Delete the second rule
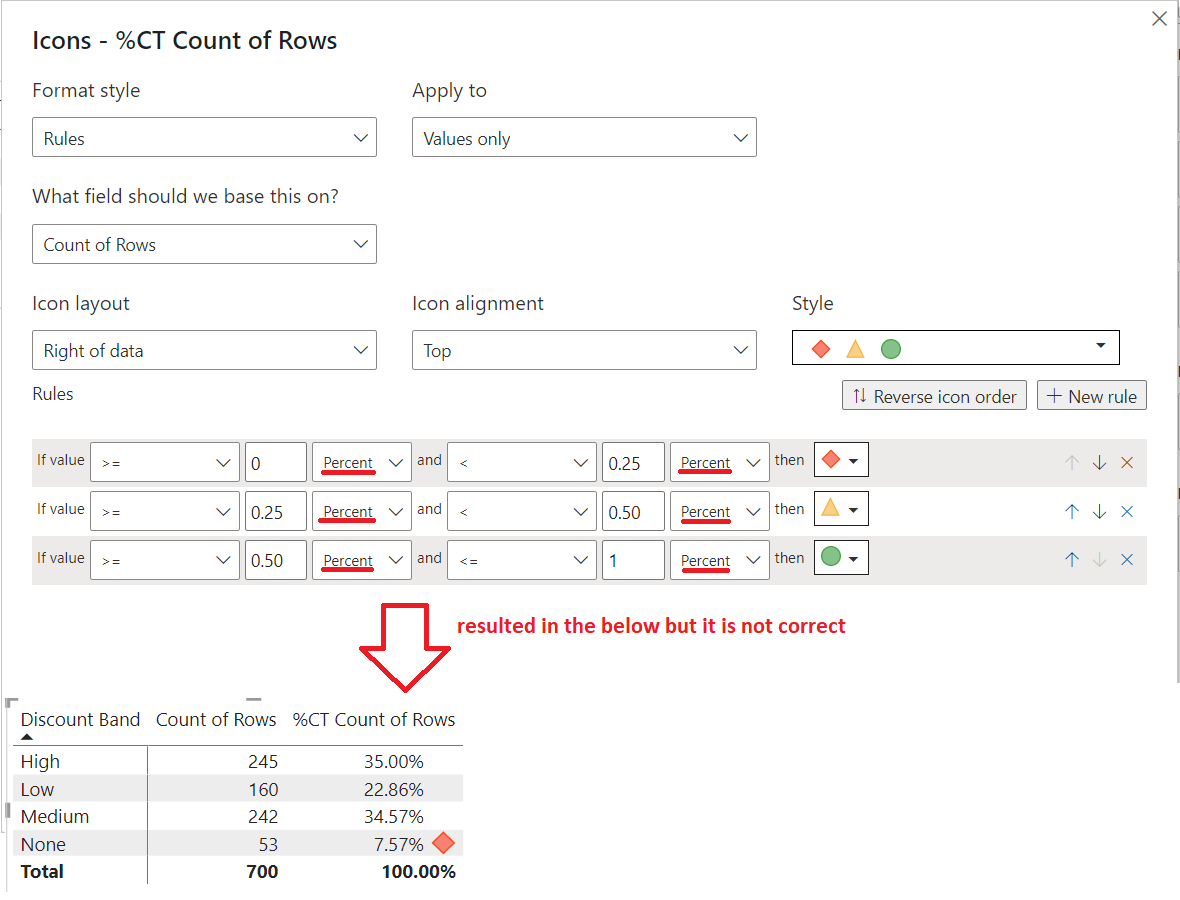1180x900 pixels. pos(1127,511)
